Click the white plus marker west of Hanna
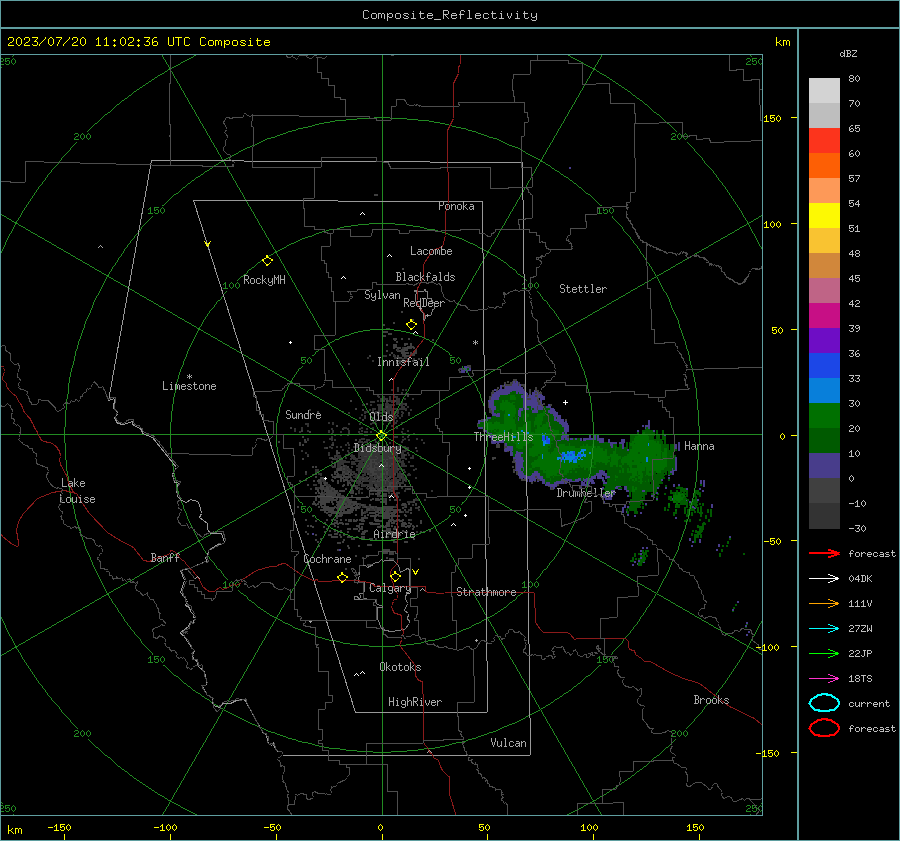The width and height of the screenshot is (900, 841). coord(565,402)
